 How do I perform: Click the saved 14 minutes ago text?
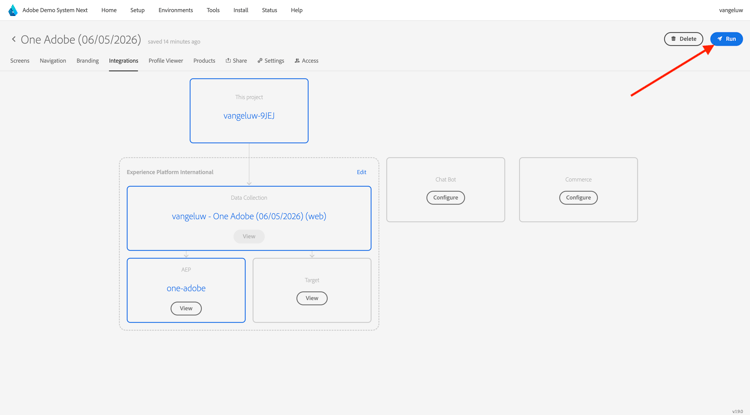click(x=174, y=42)
